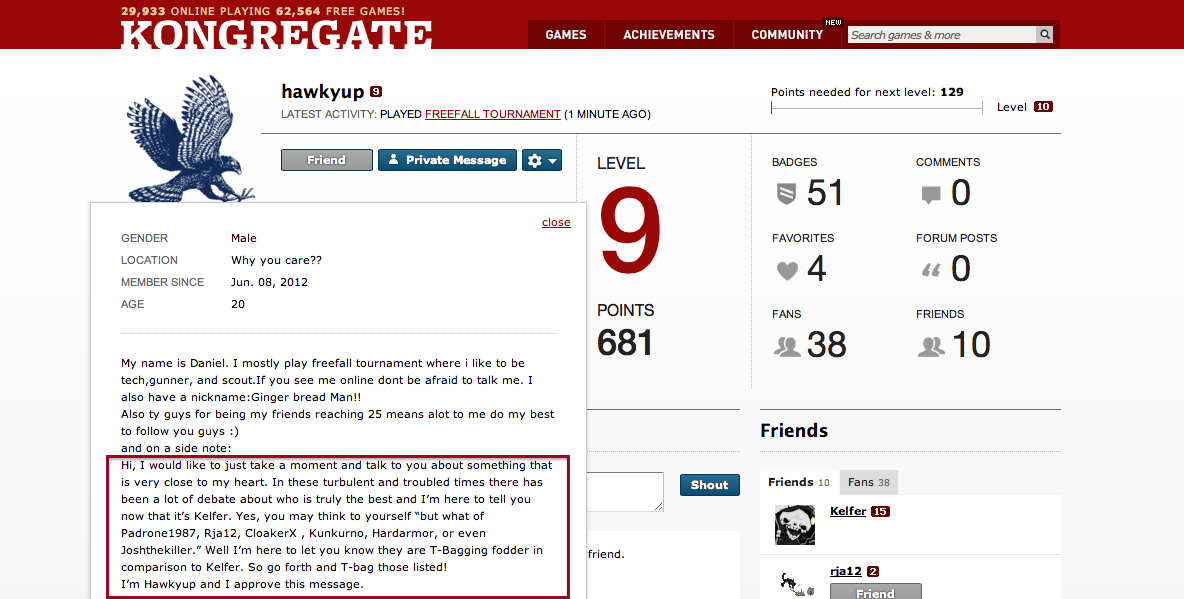
Task: Click the fans people icon
Action: [x=787, y=347]
